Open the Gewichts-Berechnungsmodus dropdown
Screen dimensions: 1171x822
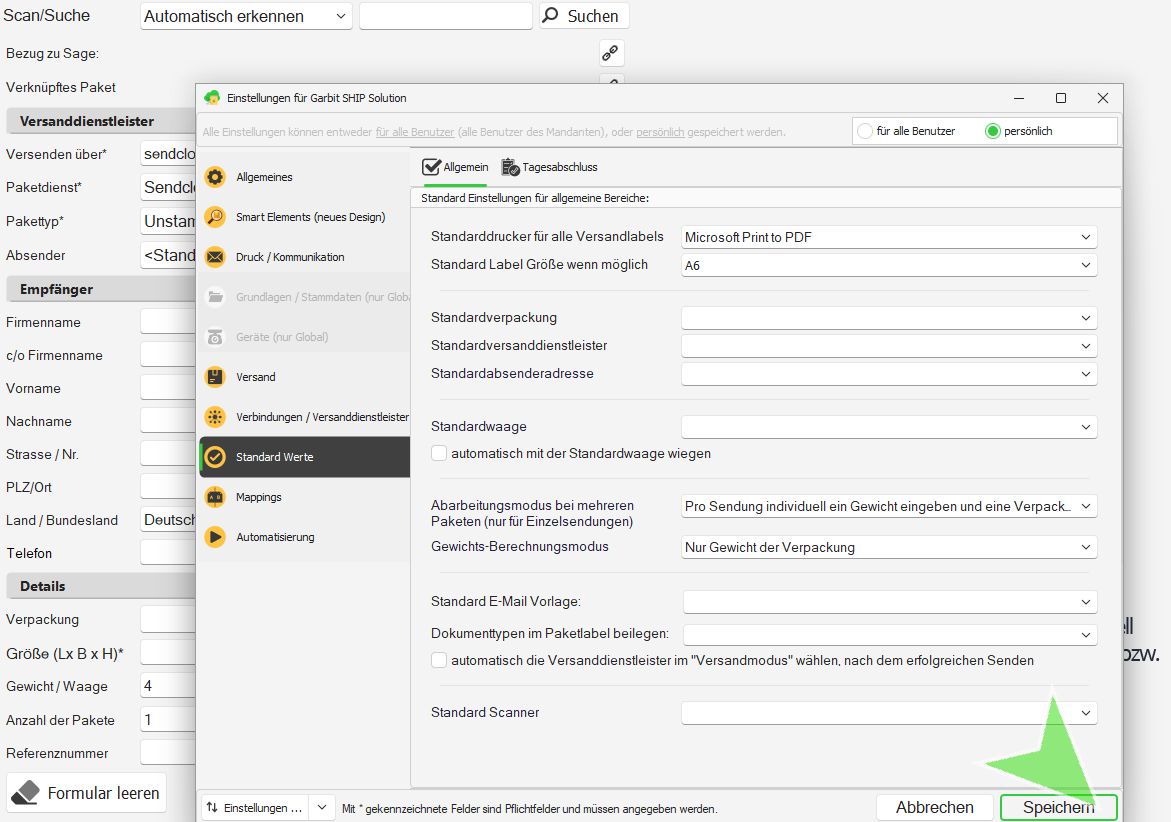[889, 547]
